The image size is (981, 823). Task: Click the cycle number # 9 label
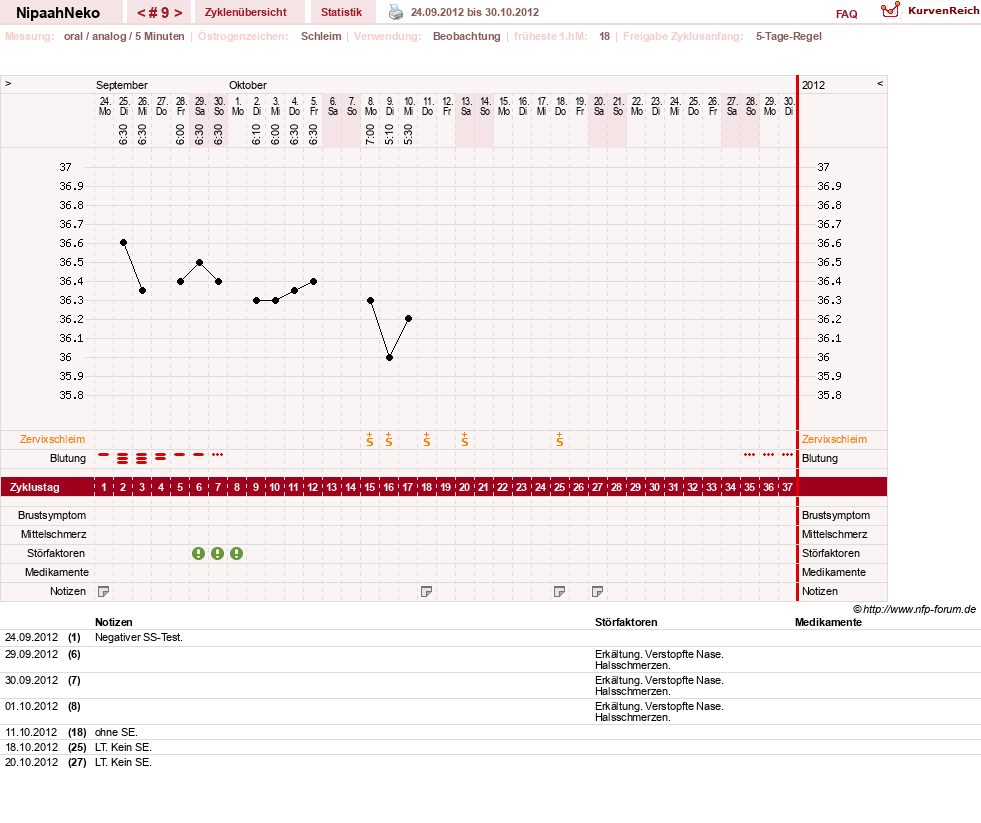[x=159, y=13]
